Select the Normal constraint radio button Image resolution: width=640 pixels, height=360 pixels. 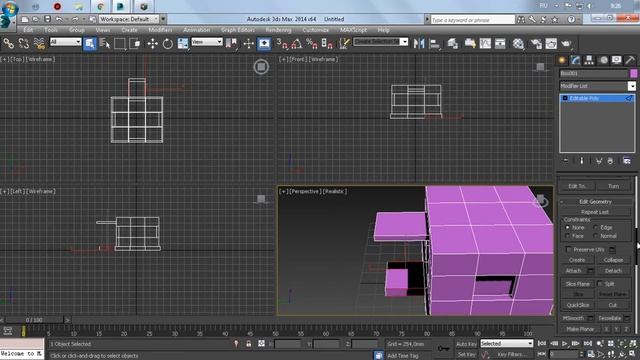596,236
